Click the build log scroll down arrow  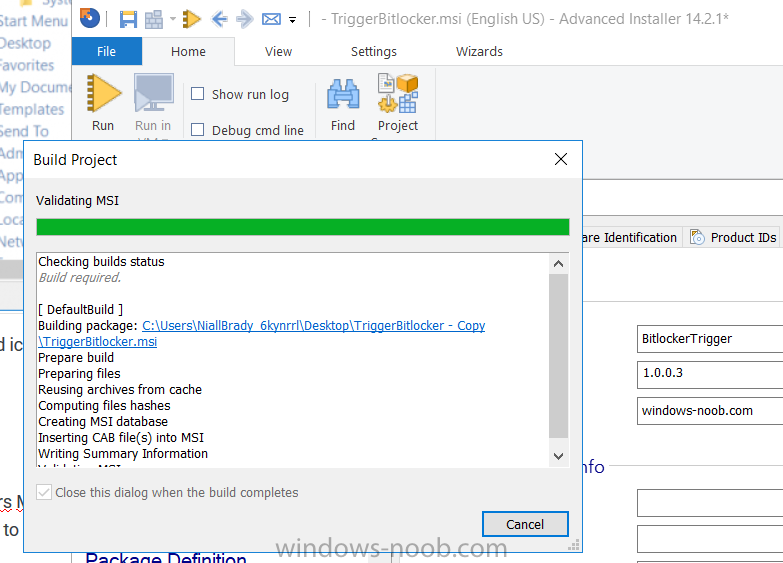tap(558, 456)
